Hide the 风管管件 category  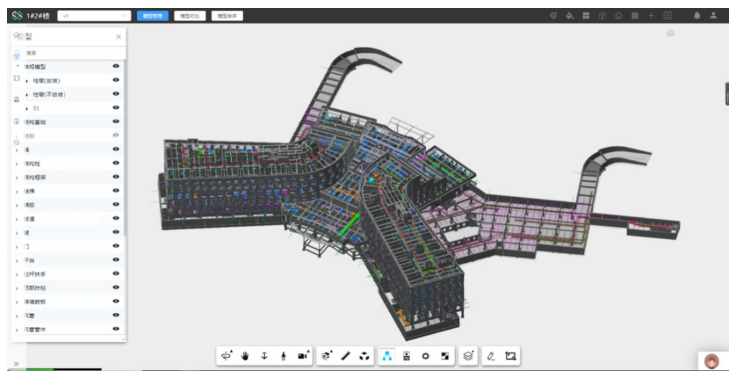pyautogui.click(x=116, y=329)
